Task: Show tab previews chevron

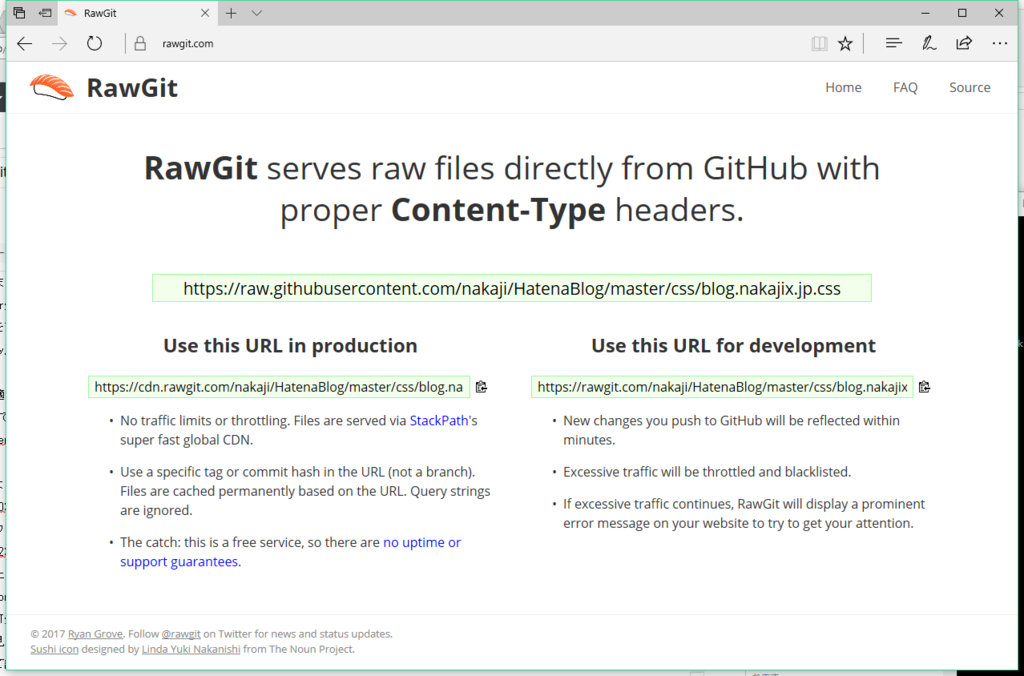Action: (x=257, y=13)
